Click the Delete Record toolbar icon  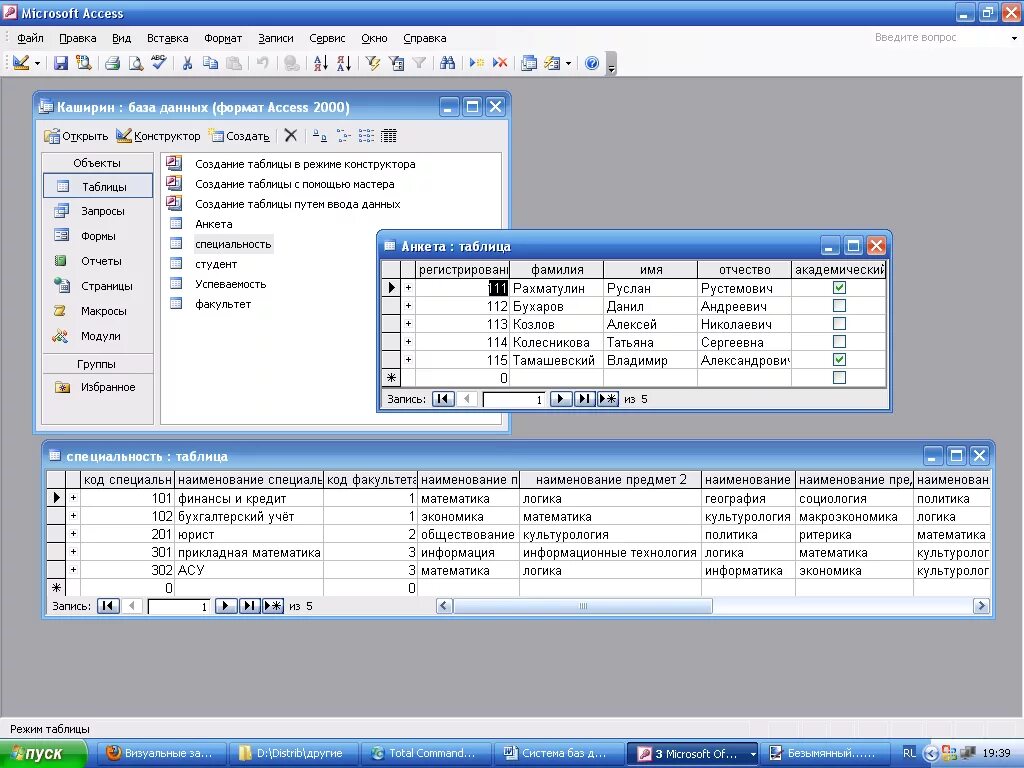[500, 63]
